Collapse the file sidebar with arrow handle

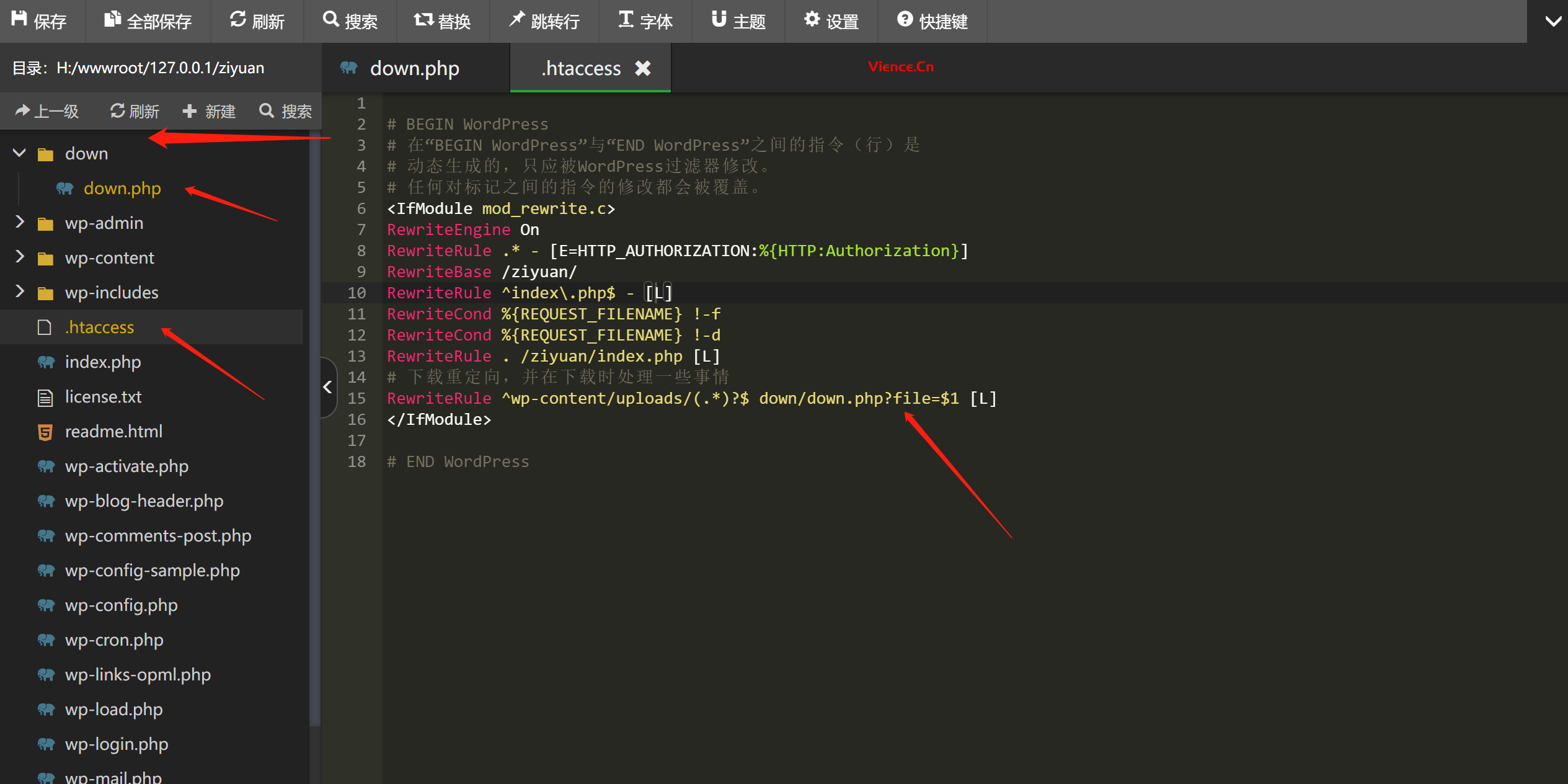[x=328, y=388]
